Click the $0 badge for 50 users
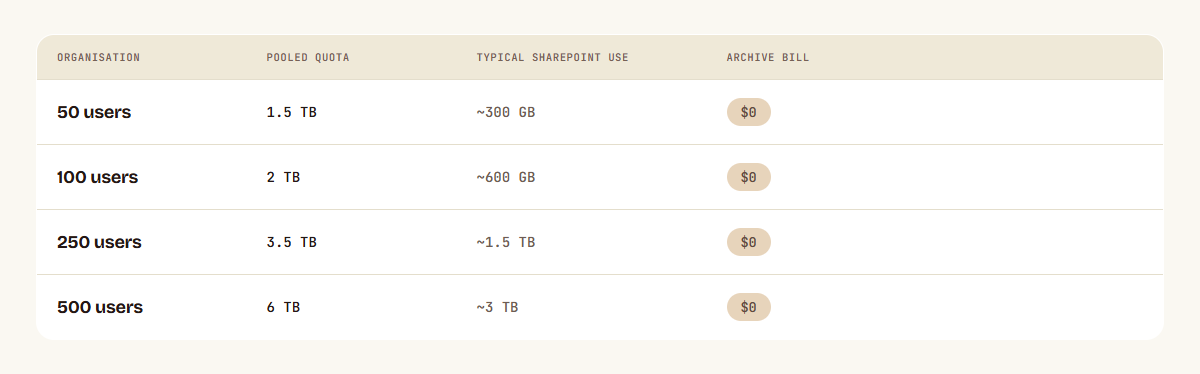This screenshot has width=1200, height=374. [749, 112]
